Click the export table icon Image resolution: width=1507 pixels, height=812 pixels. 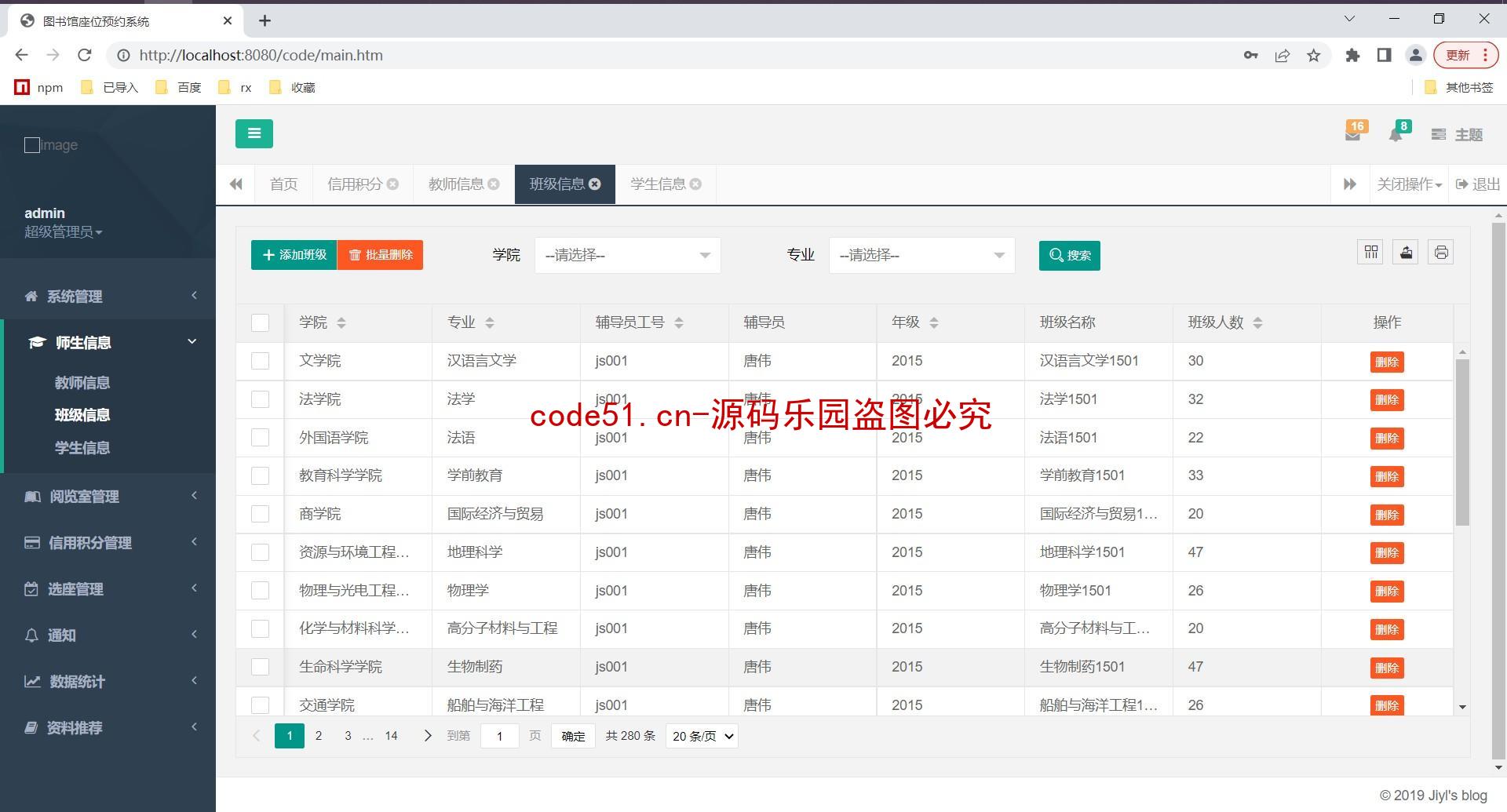click(x=1406, y=252)
